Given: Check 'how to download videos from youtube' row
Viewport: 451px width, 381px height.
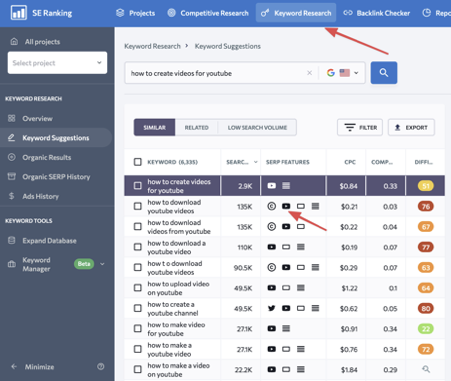Looking at the screenshot, I should (138, 227).
